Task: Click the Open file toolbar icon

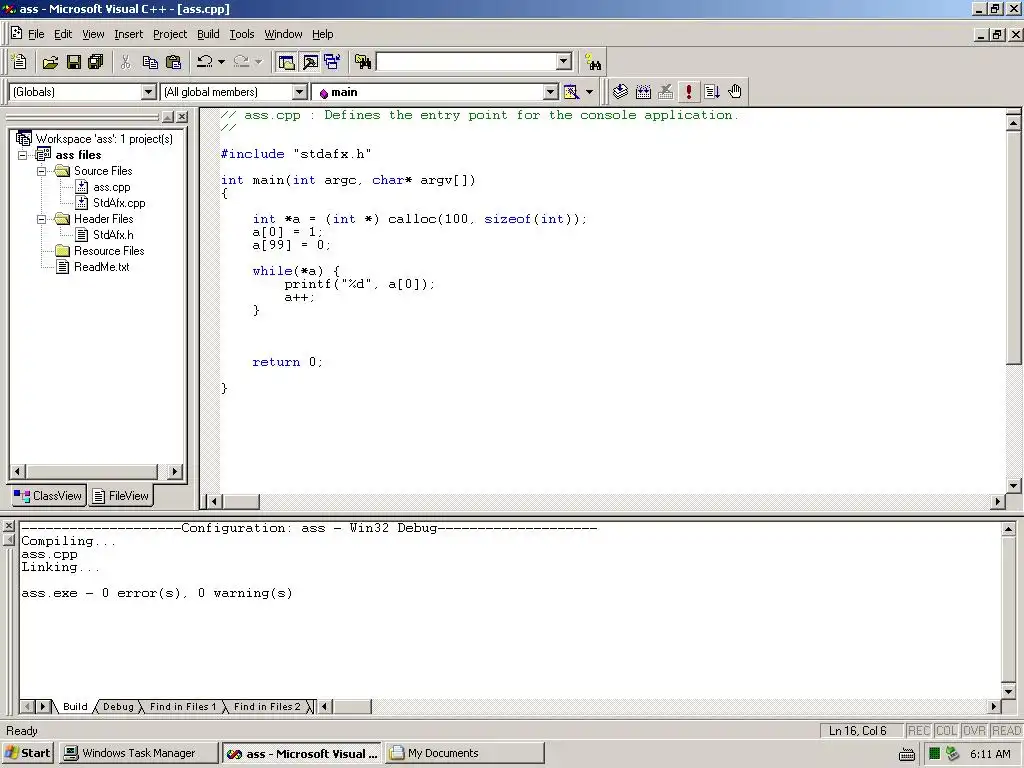Action: (x=50, y=62)
